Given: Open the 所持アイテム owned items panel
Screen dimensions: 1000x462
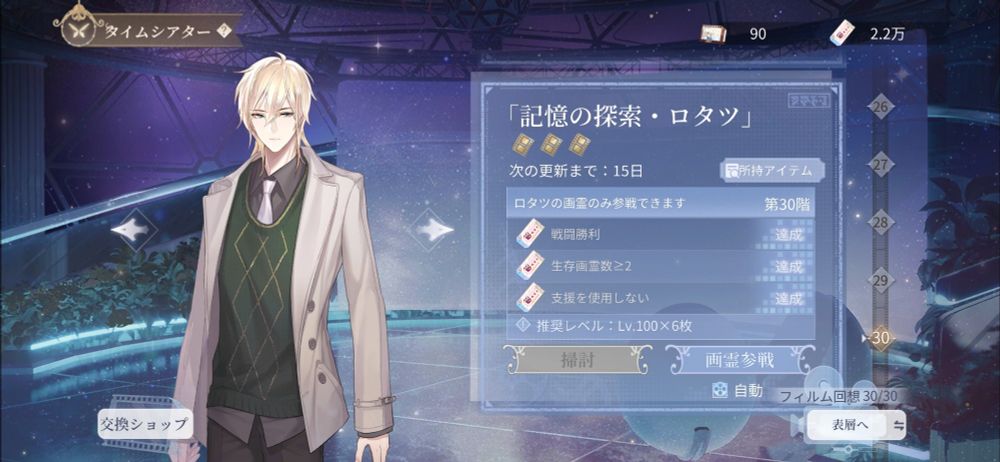Looking at the screenshot, I should 772,170.
